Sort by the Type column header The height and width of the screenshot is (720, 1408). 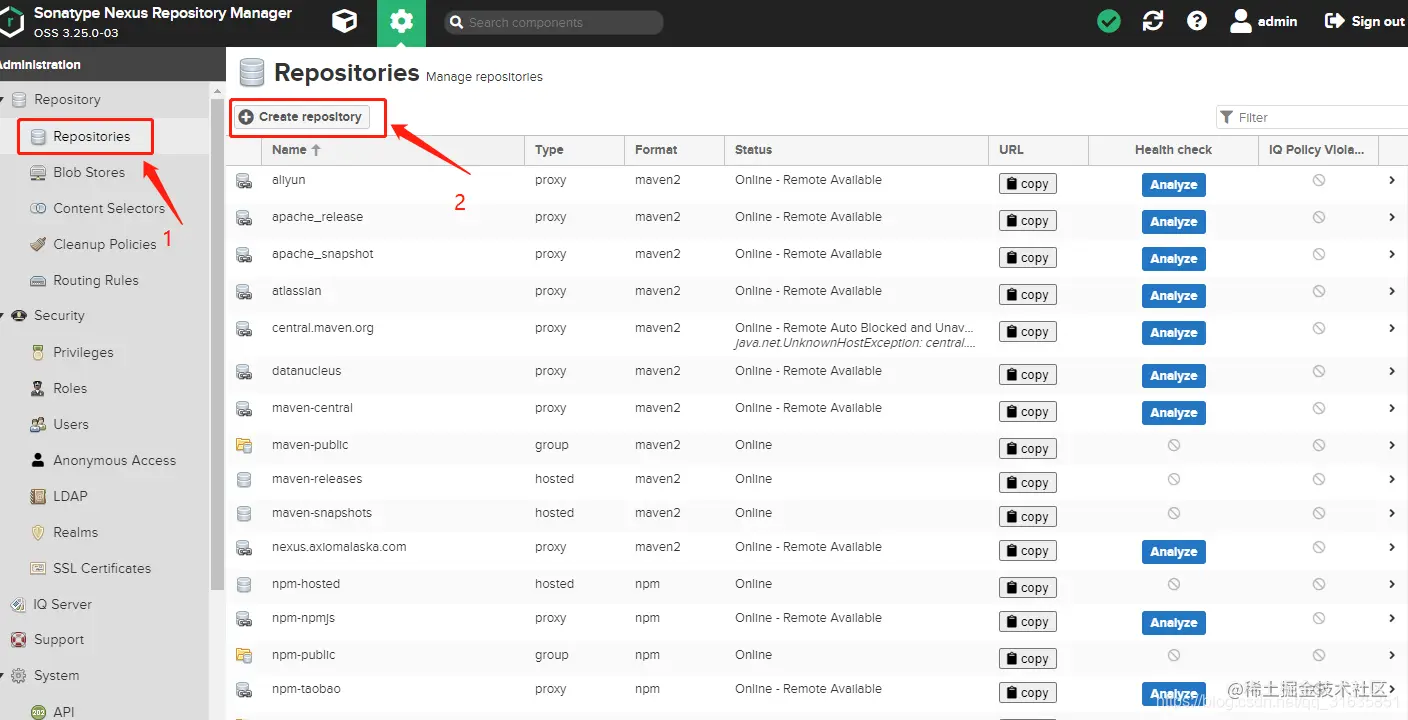pos(574,150)
